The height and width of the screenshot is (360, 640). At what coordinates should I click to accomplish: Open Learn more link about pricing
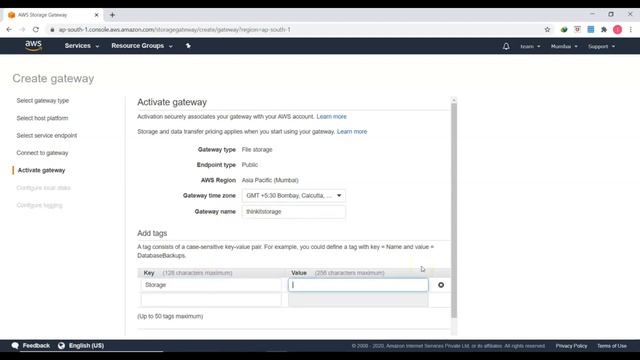[x=352, y=131]
